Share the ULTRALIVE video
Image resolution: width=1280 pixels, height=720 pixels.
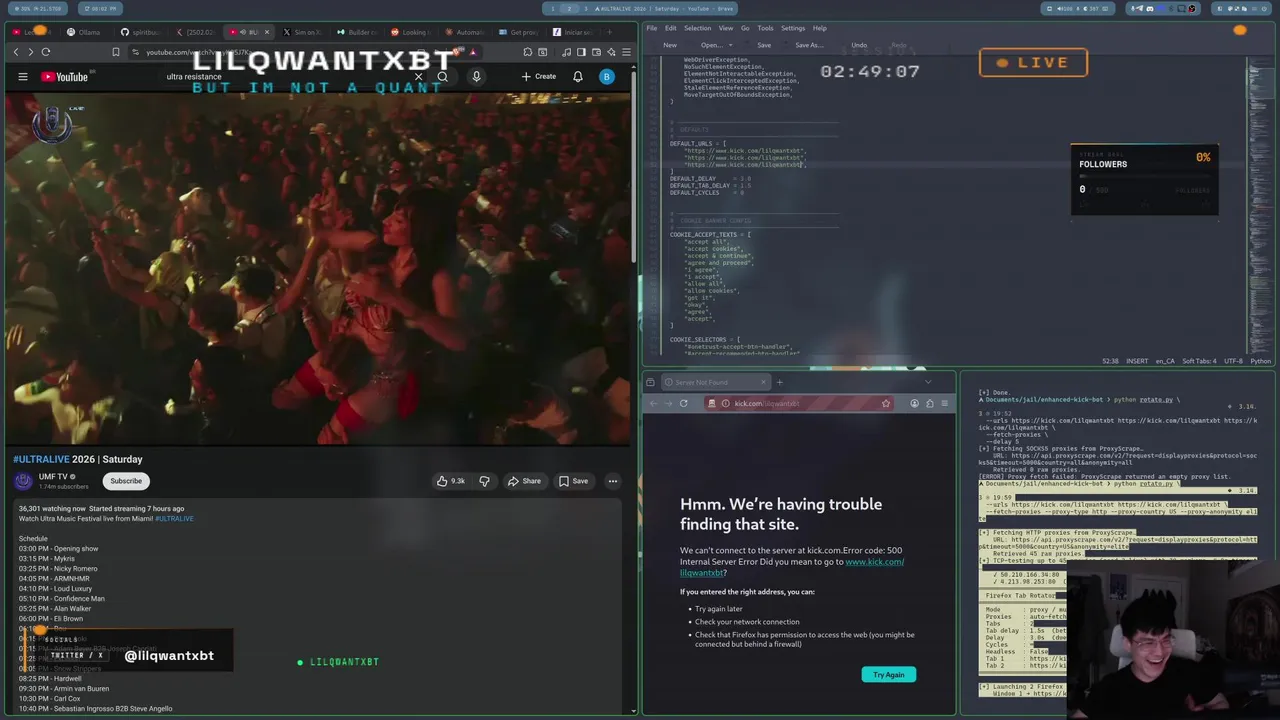point(524,481)
